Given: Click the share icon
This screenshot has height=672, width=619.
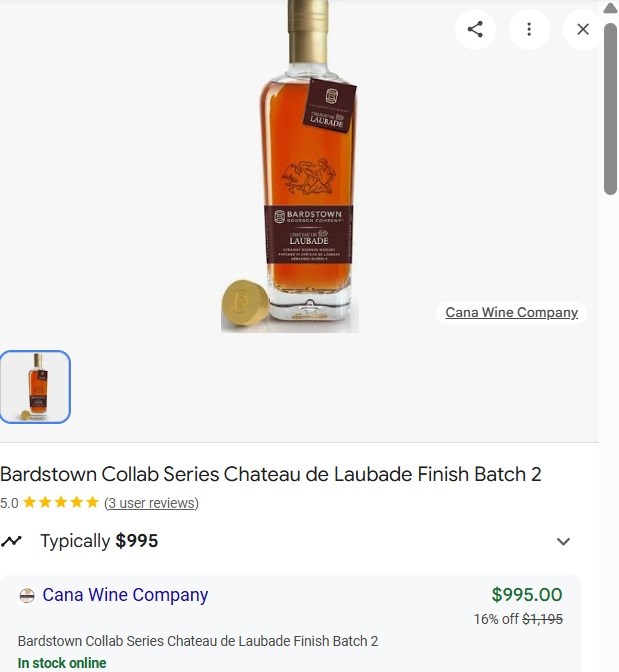Looking at the screenshot, I should coord(475,29).
